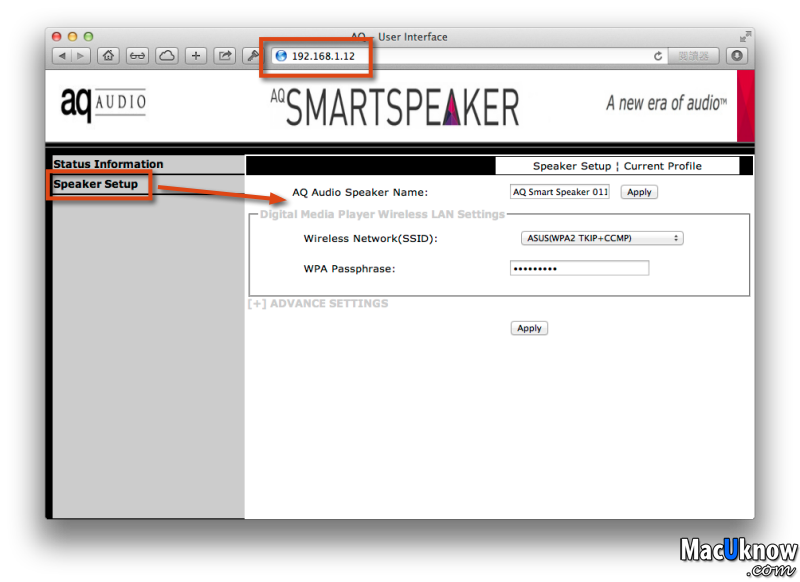Click Apply next to speaker name

click(x=639, y=192)
